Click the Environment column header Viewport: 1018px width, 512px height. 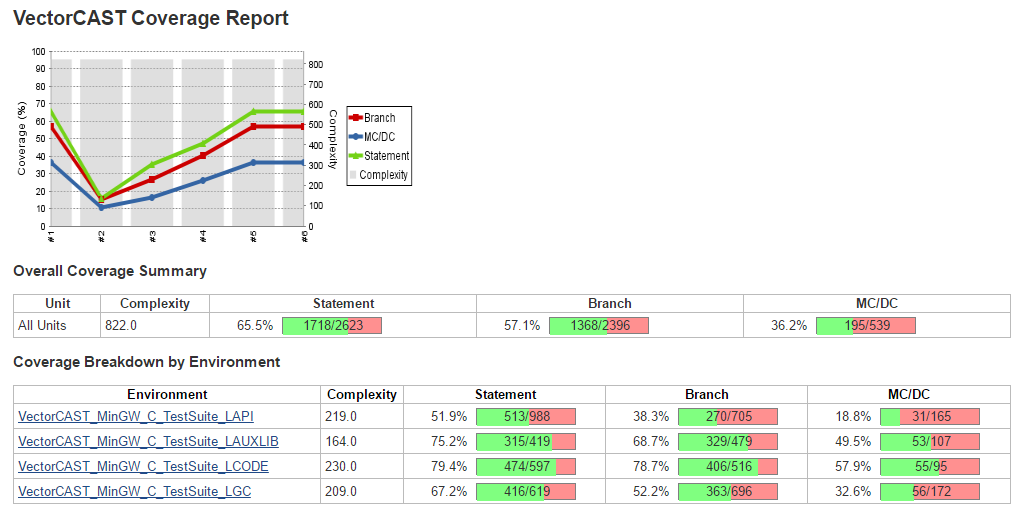167,395
